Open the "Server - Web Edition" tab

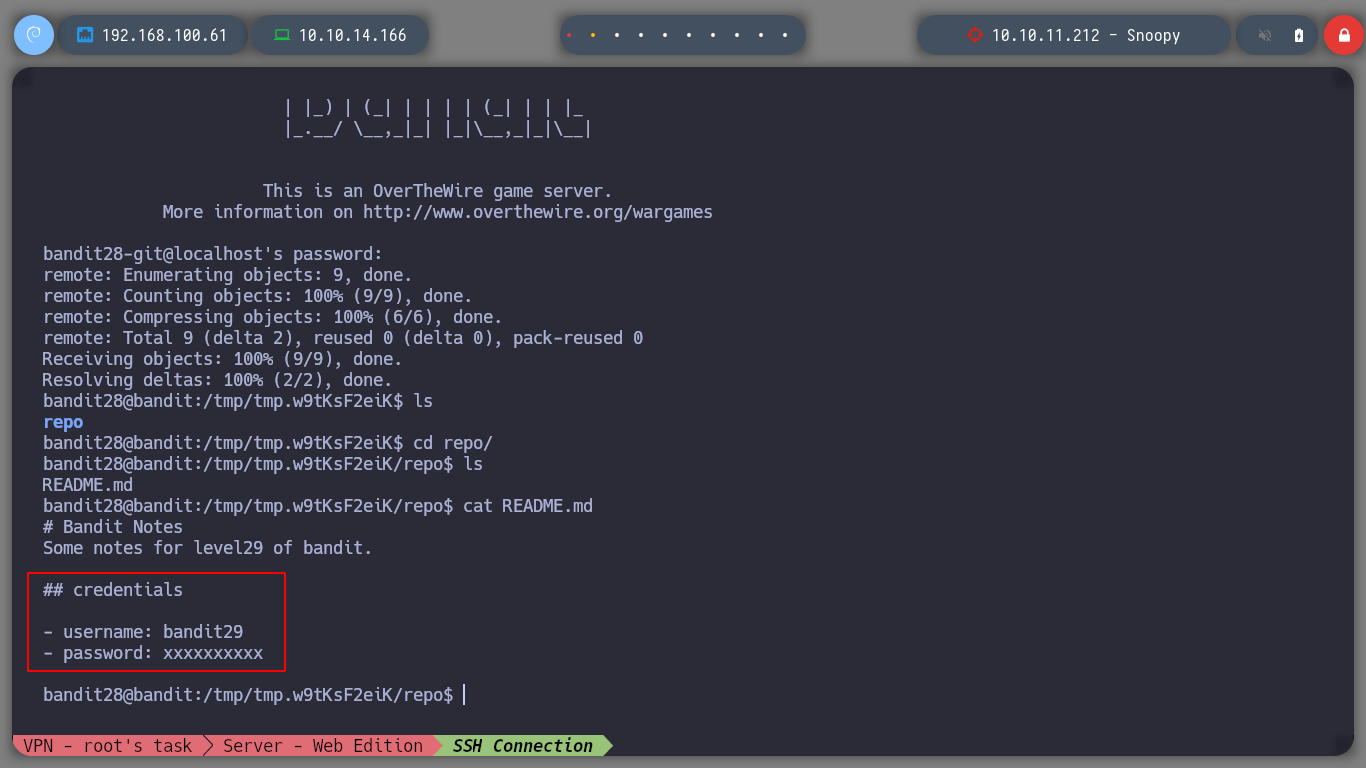coord(322,746)
